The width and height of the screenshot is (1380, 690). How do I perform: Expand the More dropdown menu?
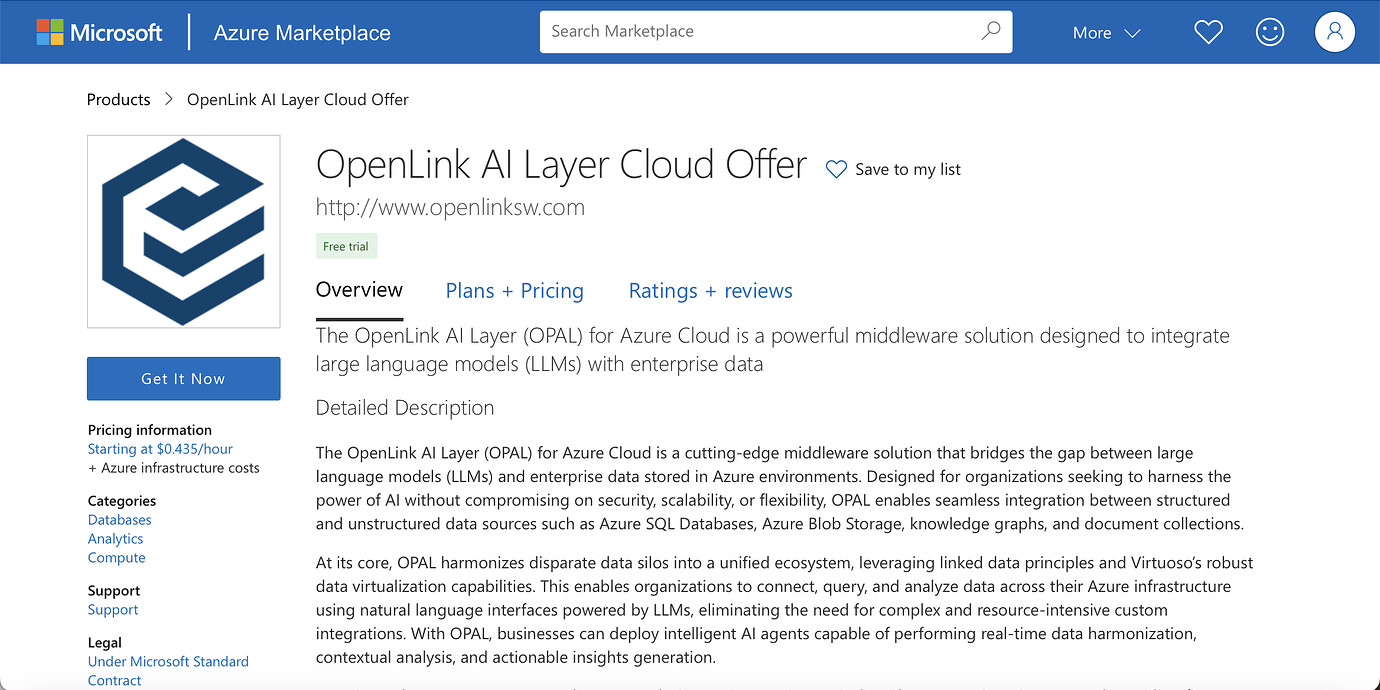click(x=1106, y=33)
